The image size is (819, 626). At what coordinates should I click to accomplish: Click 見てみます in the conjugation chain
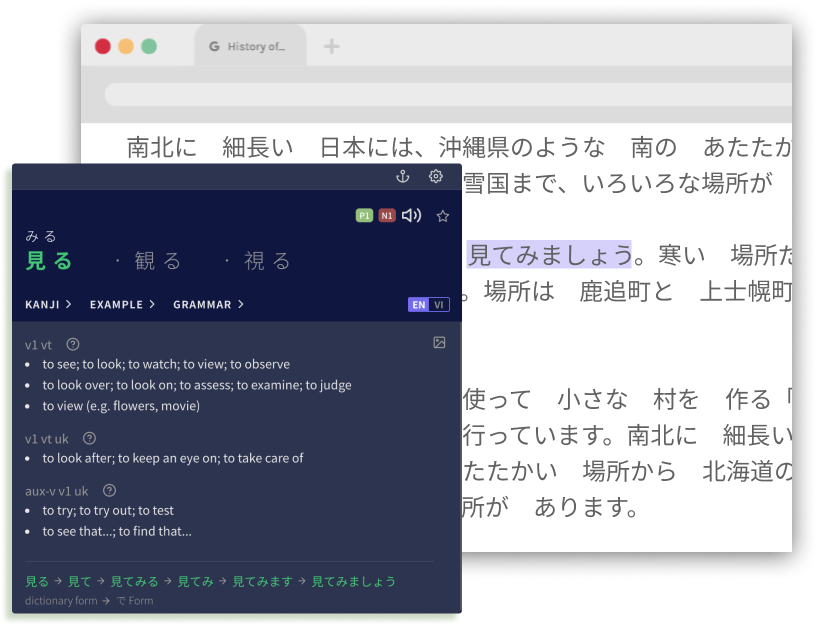pyautogui.click(x=262, y=581)
